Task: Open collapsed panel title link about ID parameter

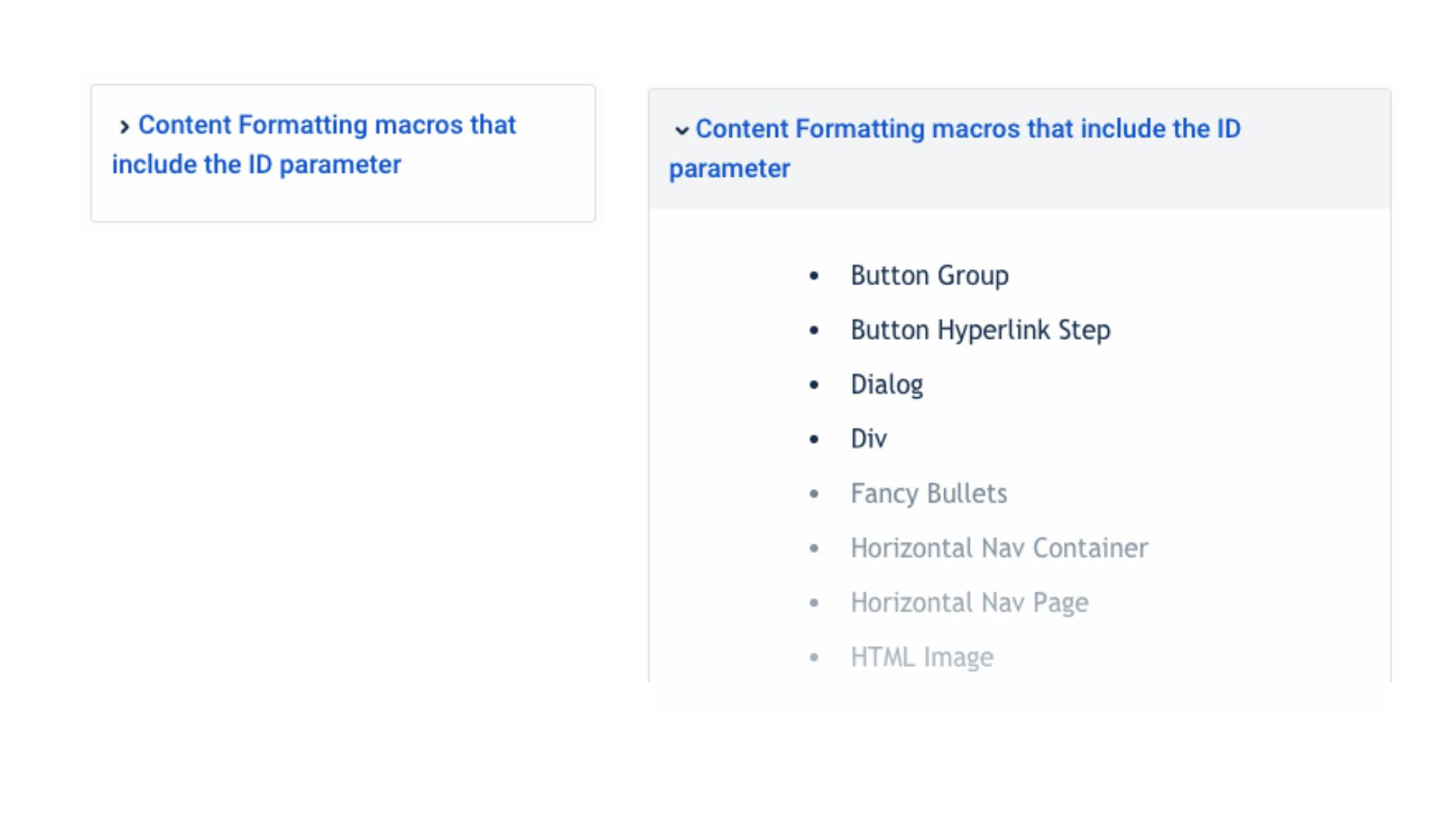Action: pos(314,144)
